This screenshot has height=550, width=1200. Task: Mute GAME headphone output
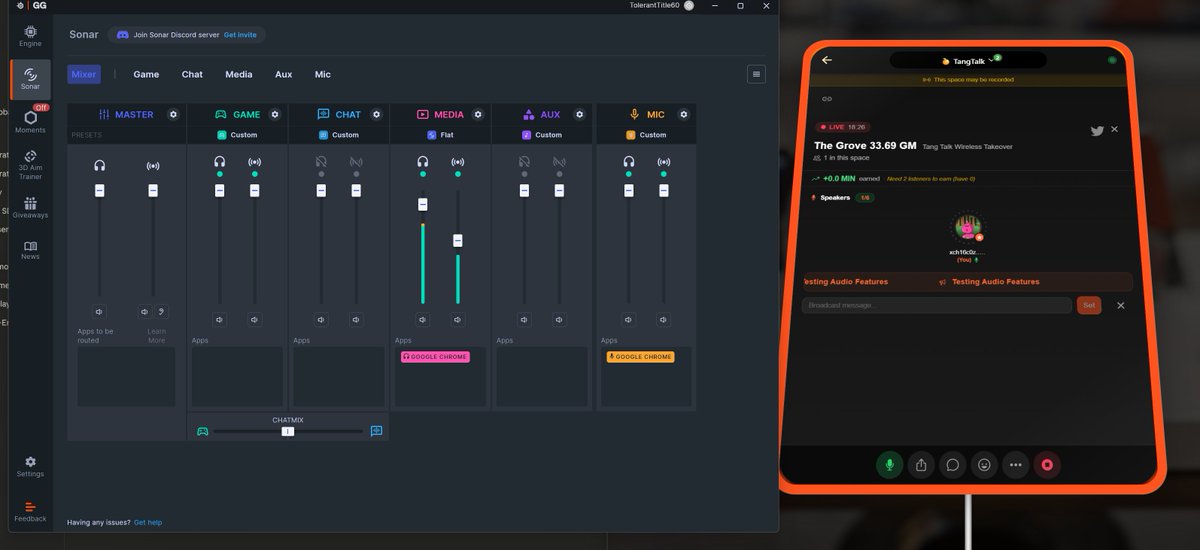coord(220,320)
